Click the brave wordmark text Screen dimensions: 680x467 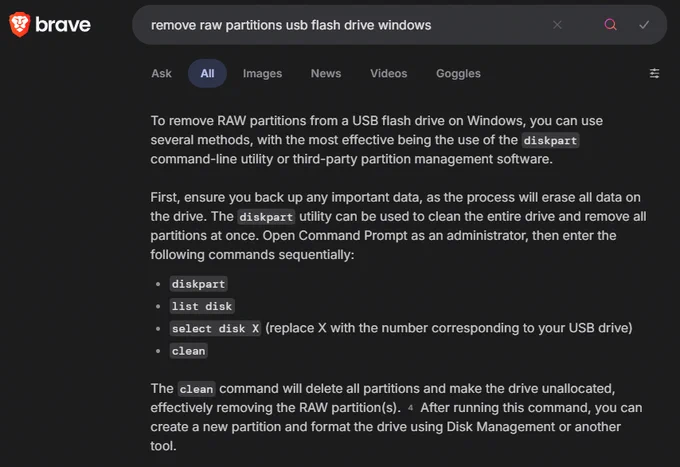pos(63,25)
